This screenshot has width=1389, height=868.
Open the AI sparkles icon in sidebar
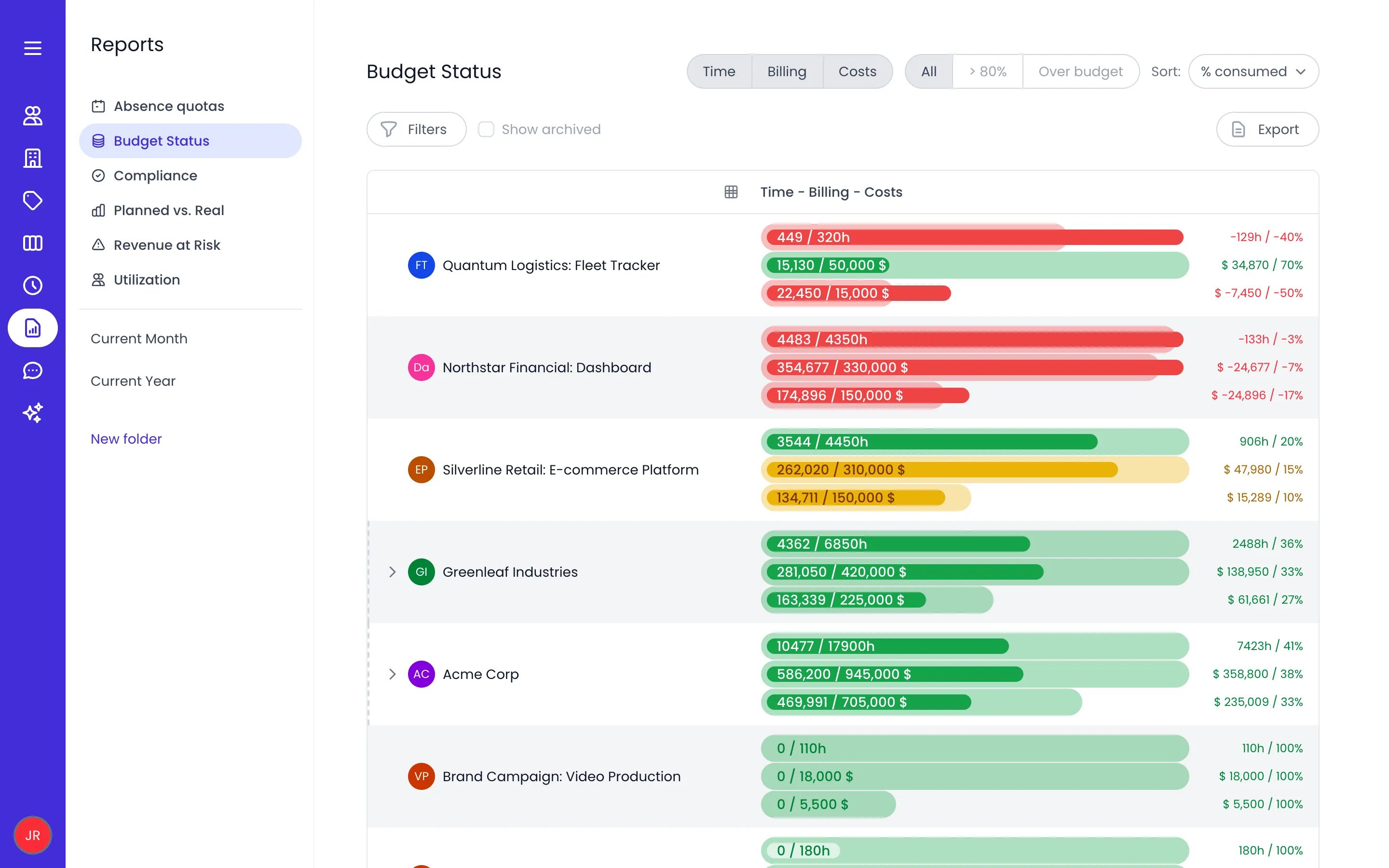[33, 413]
